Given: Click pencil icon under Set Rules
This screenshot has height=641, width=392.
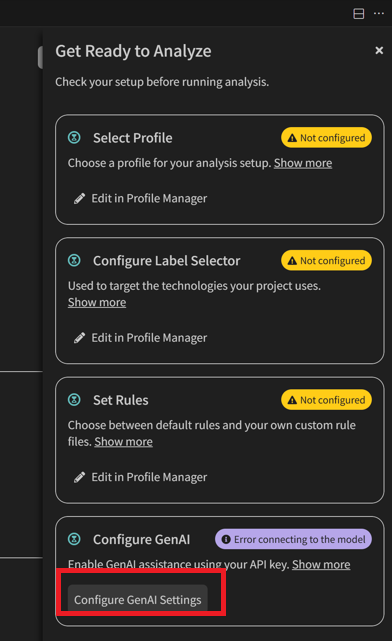Looking at the screenshot, I should 79,477.
